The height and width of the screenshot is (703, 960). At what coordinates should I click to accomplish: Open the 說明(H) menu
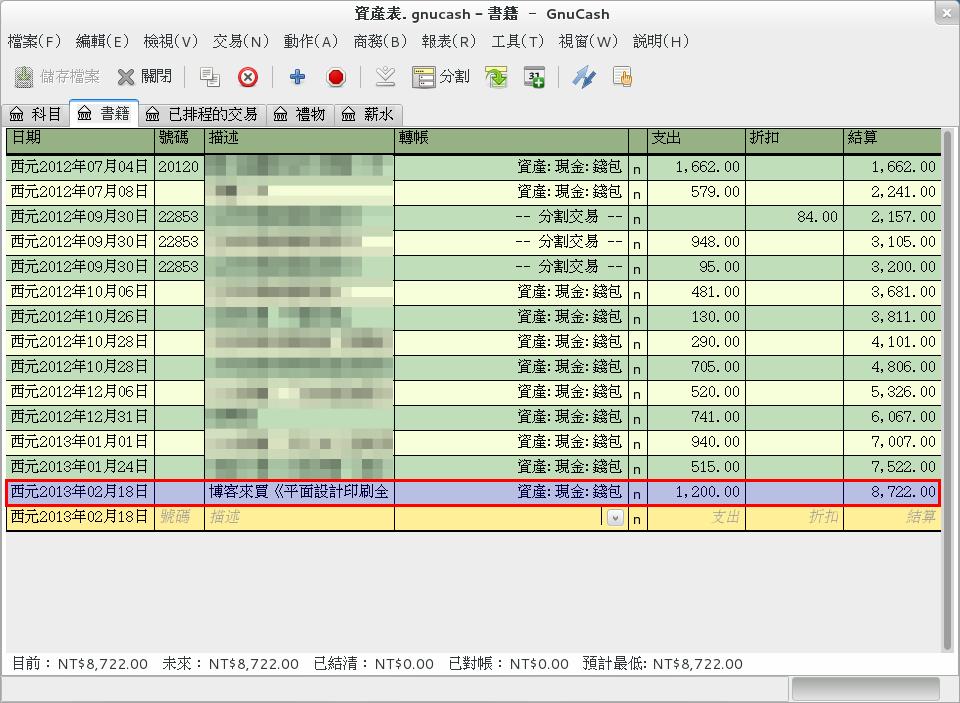[661, 42]
